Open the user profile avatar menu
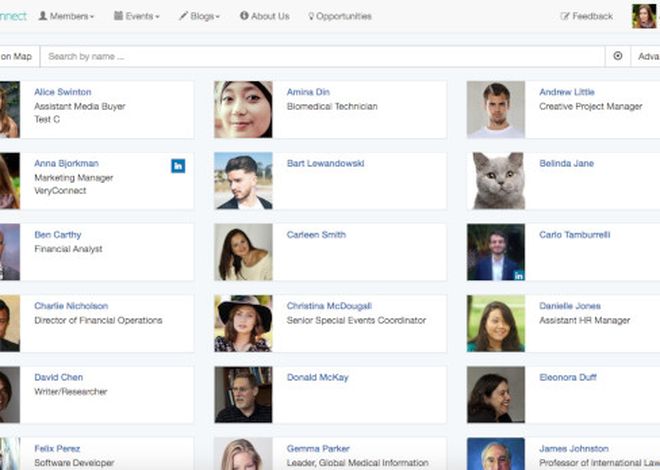660x470 pixels. tap(644, 16)
